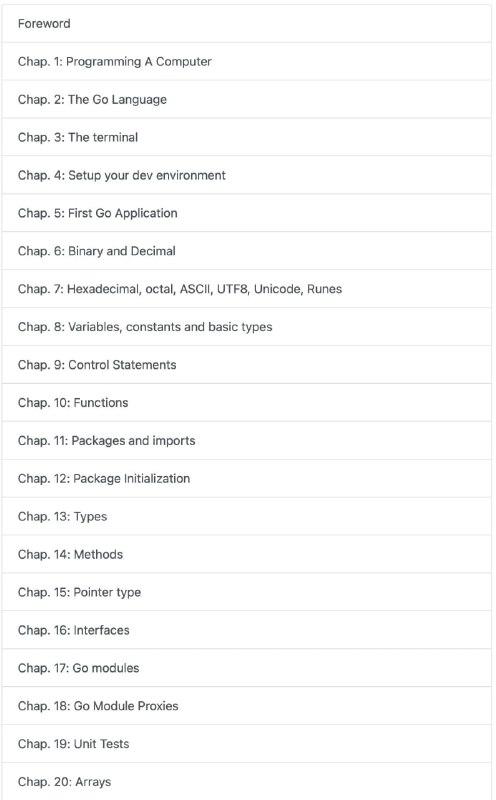Select Chap. 8: Variables, constants and basic types
Viewport: 496px width, 800px height.
[x=246, y=327]
